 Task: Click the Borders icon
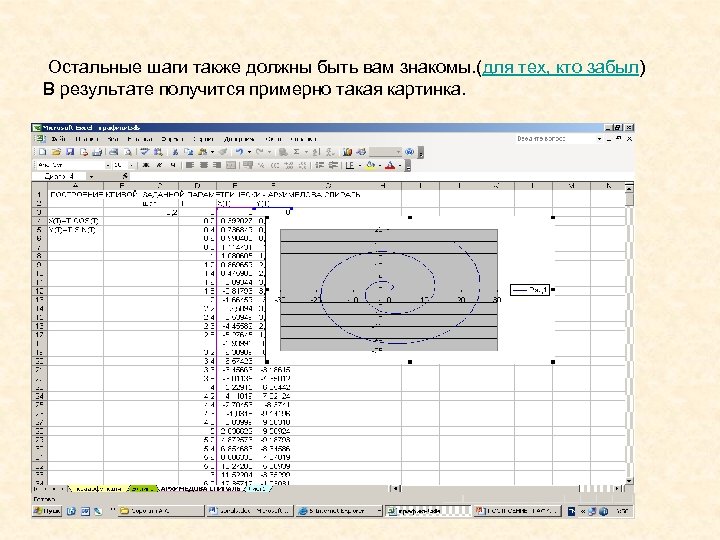pyautogui.click(x=350, y=165)
